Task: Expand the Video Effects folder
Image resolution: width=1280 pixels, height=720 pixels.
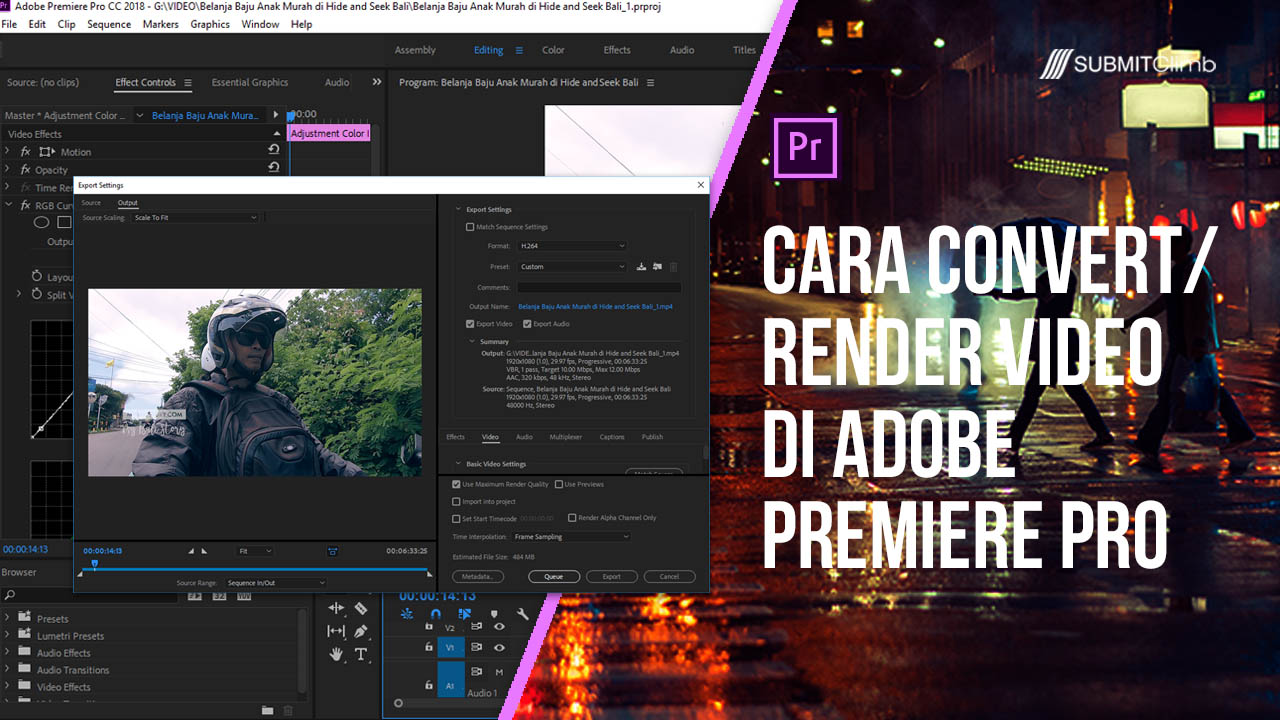Action: [7, 687]
